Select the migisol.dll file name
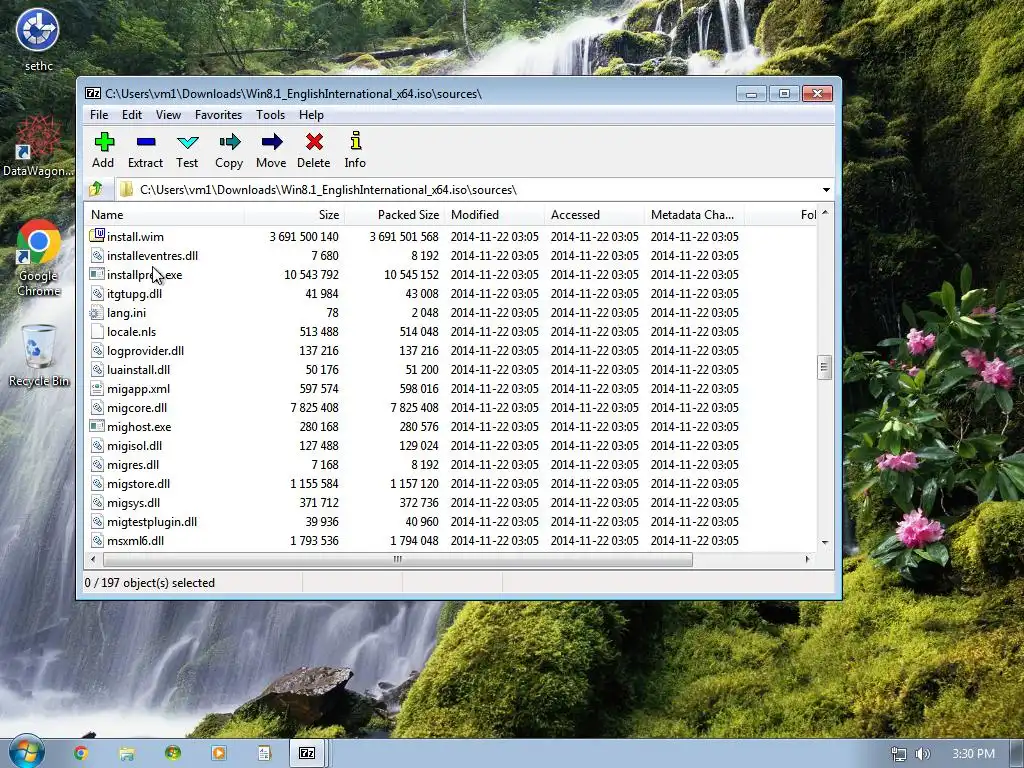This screenshot has height=768, width=1024. tap(135, 445)
